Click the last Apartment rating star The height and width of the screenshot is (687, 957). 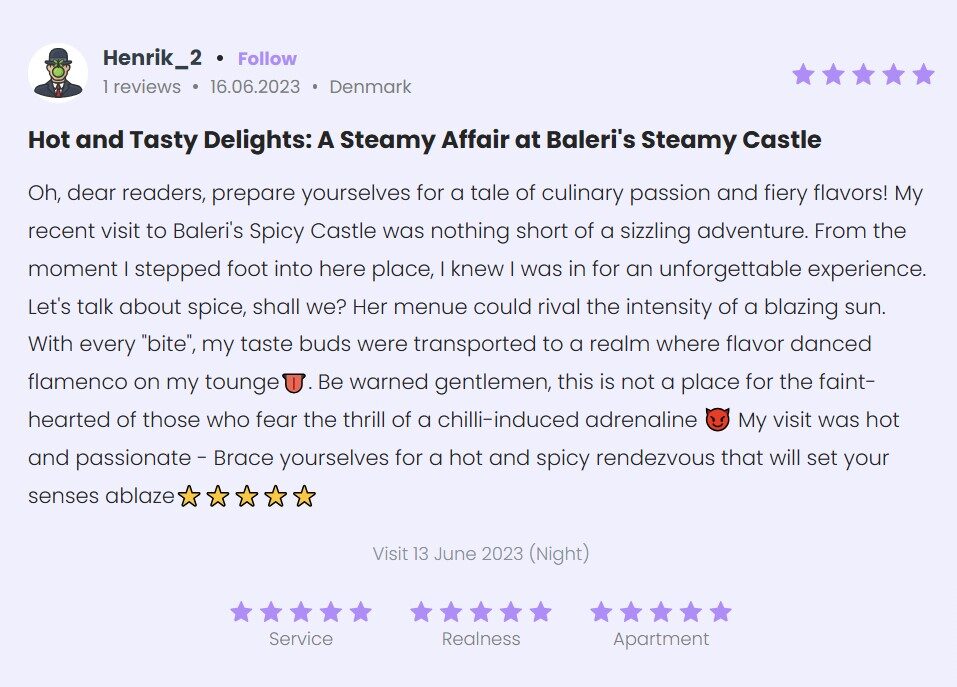721,612
